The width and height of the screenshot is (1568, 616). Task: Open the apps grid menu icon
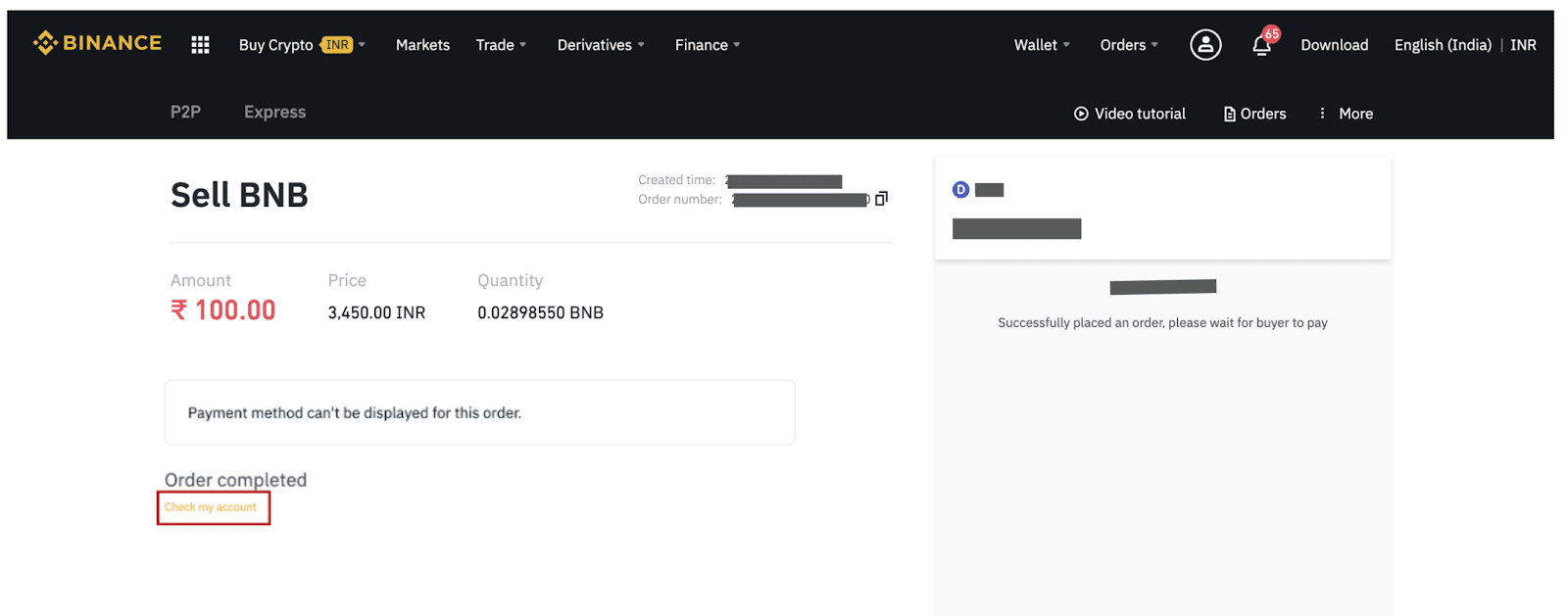click(200, 45)
